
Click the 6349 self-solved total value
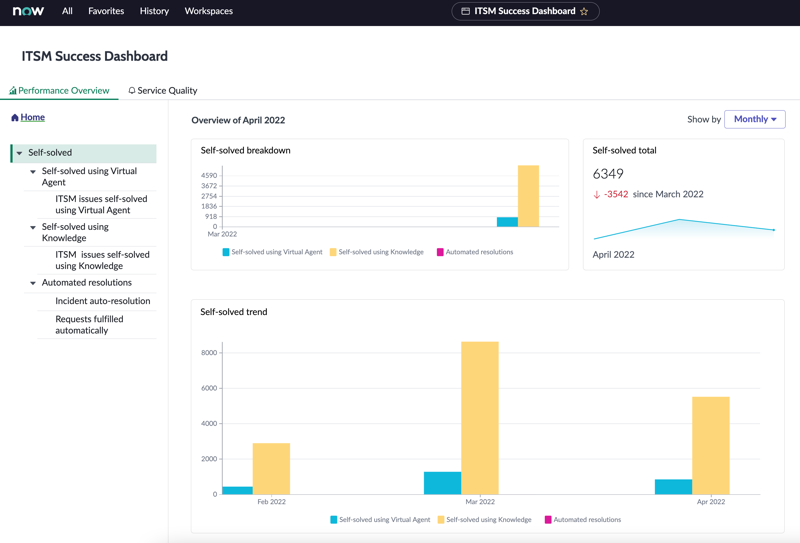coord(608,174)
